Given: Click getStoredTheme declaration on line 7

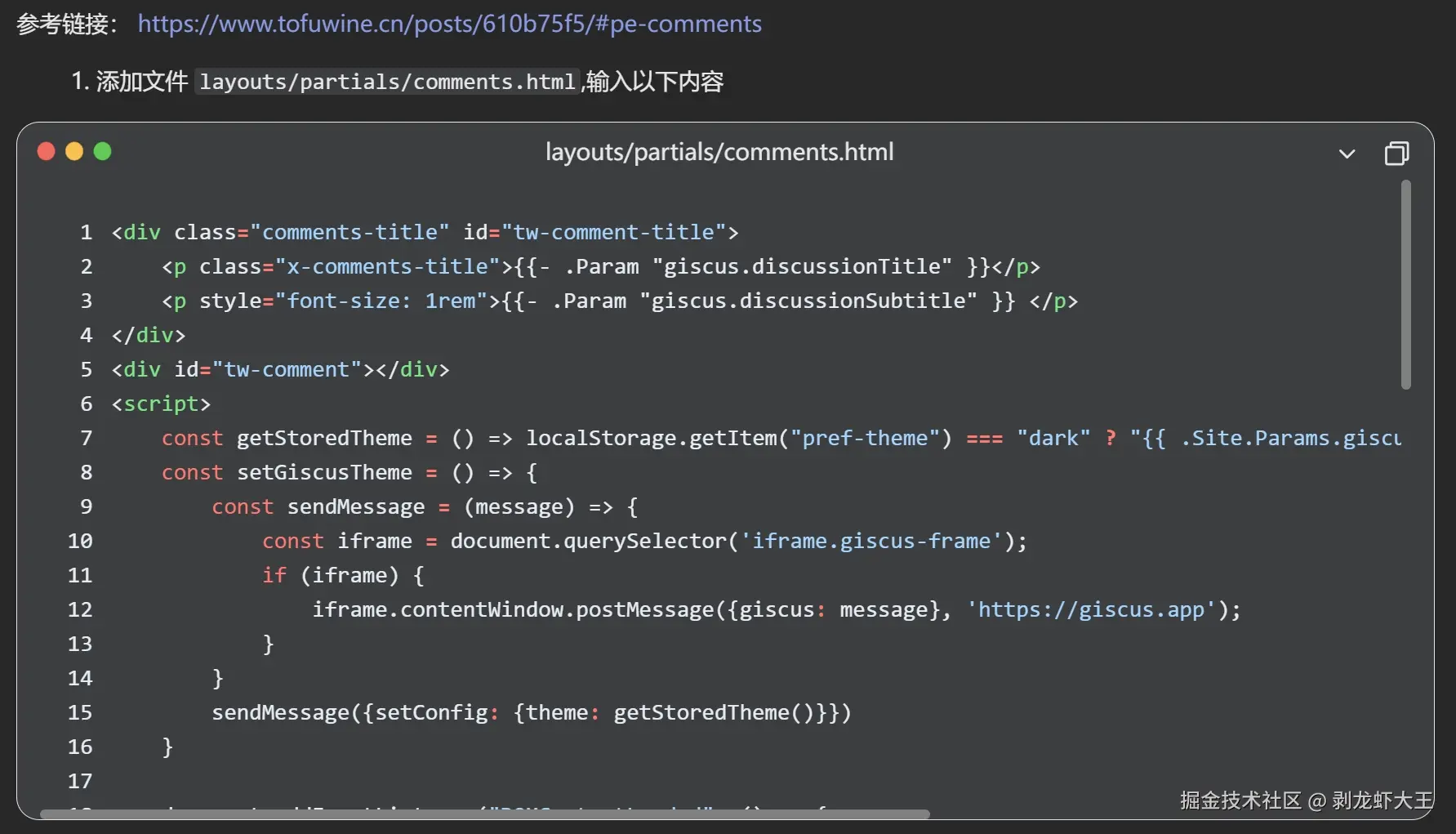Looking at the screenshot, I should click(x=324, y=438).
